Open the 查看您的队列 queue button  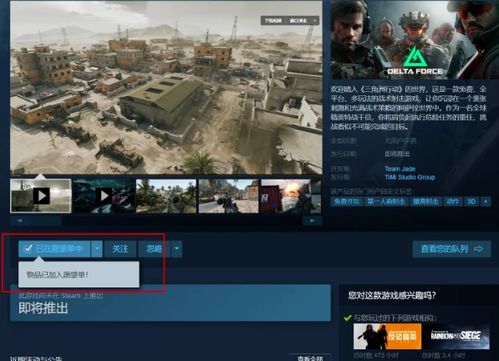tap(451, 249)
